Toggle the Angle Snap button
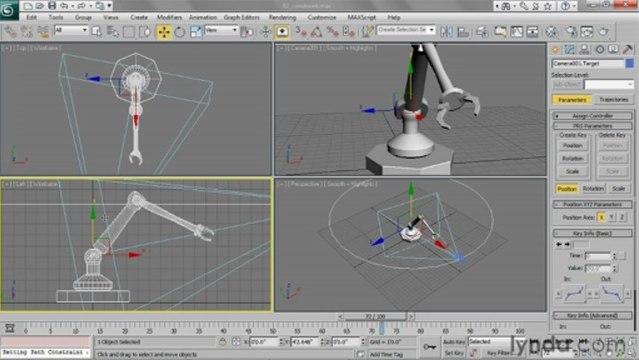Viewport: 639px width, 360px height. [x=316, y=31]
